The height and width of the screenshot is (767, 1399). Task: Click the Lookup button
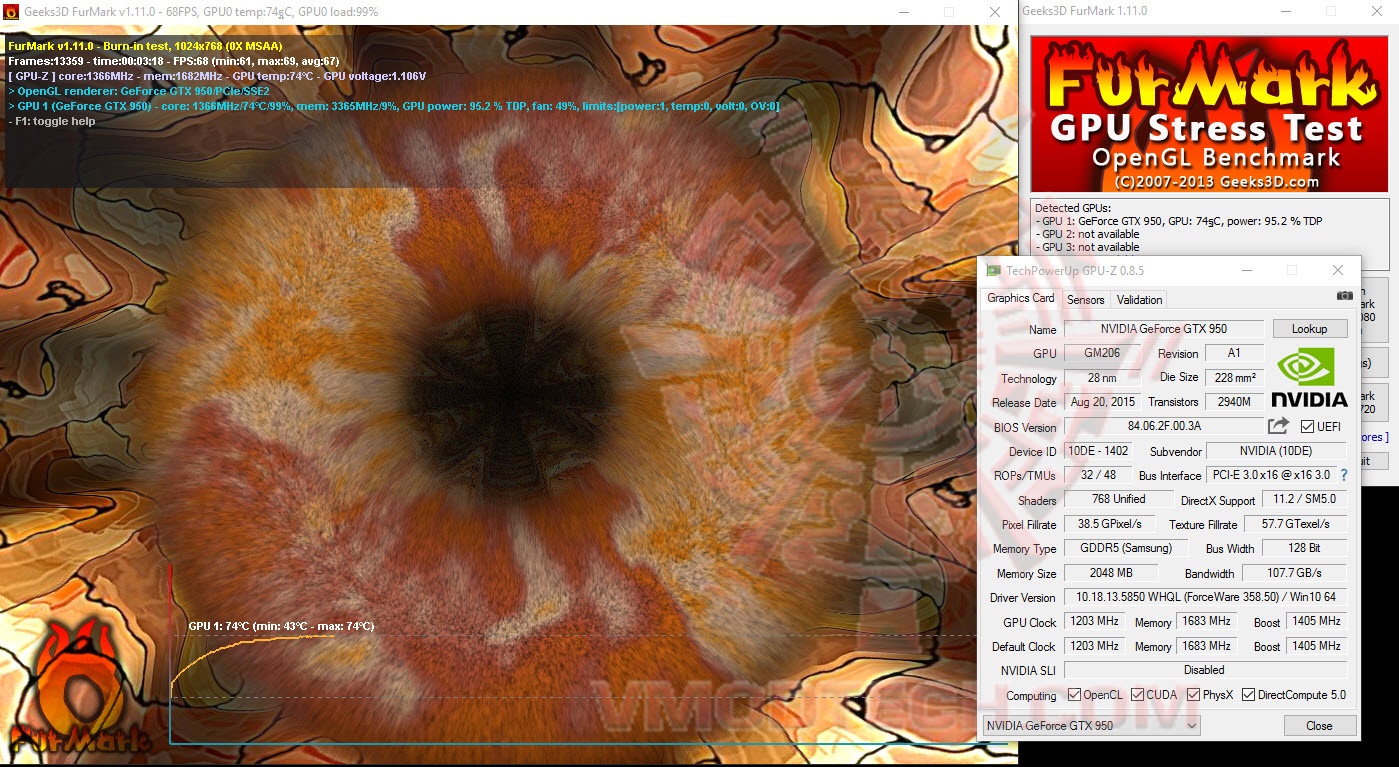click(1309, 329)
